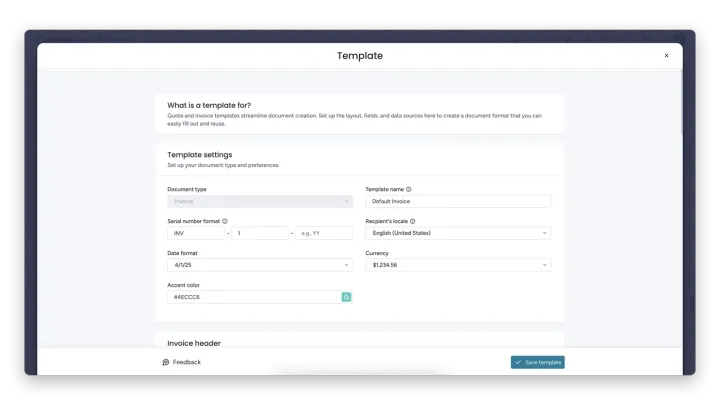Click the Save template button

tap(538, 362)
